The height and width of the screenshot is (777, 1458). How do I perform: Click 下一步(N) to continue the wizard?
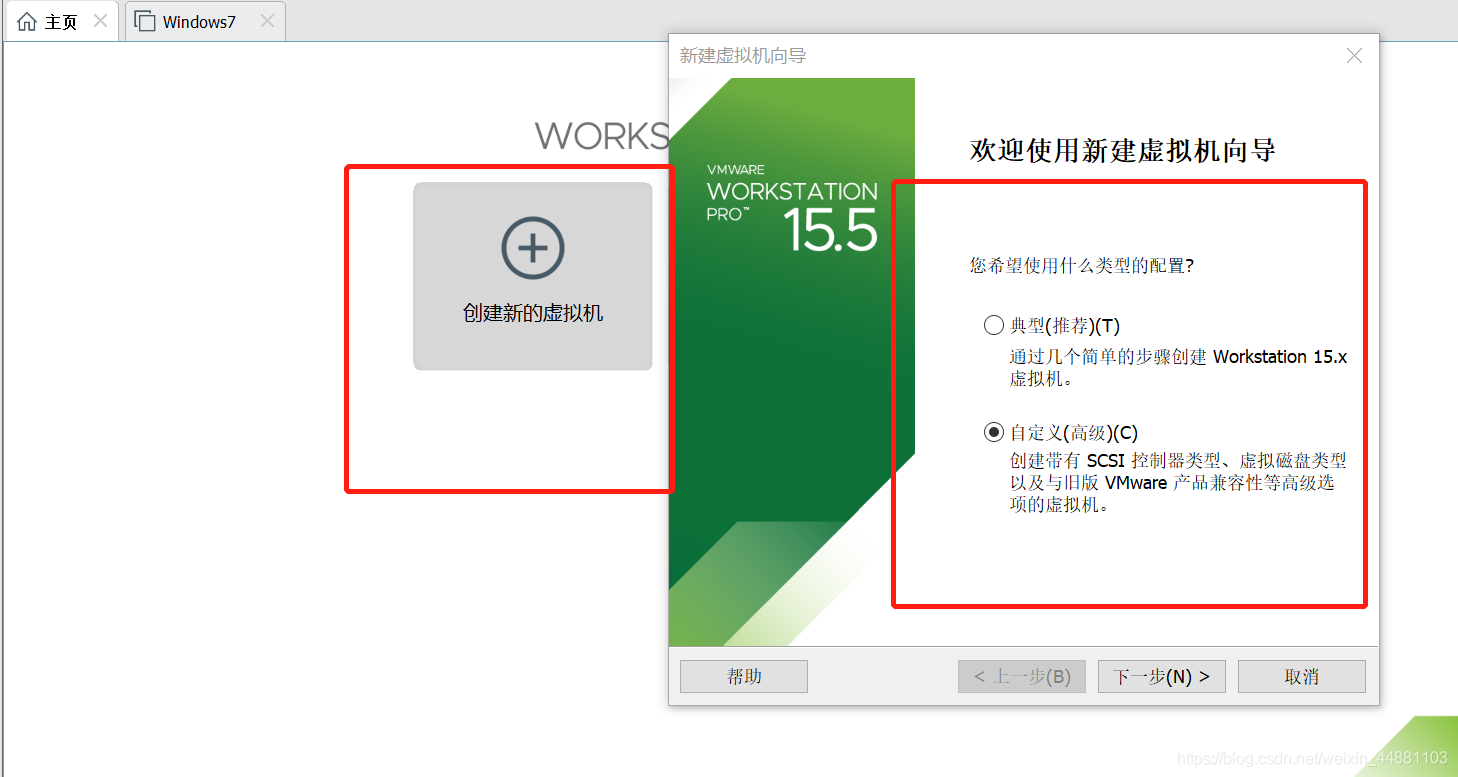coord(1161,676)
